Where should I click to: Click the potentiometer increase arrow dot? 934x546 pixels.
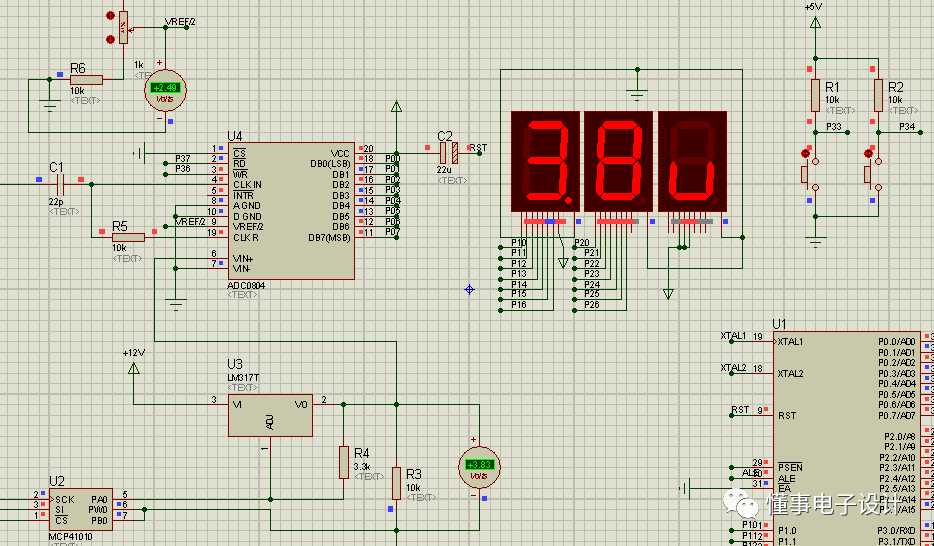[110, 15]
